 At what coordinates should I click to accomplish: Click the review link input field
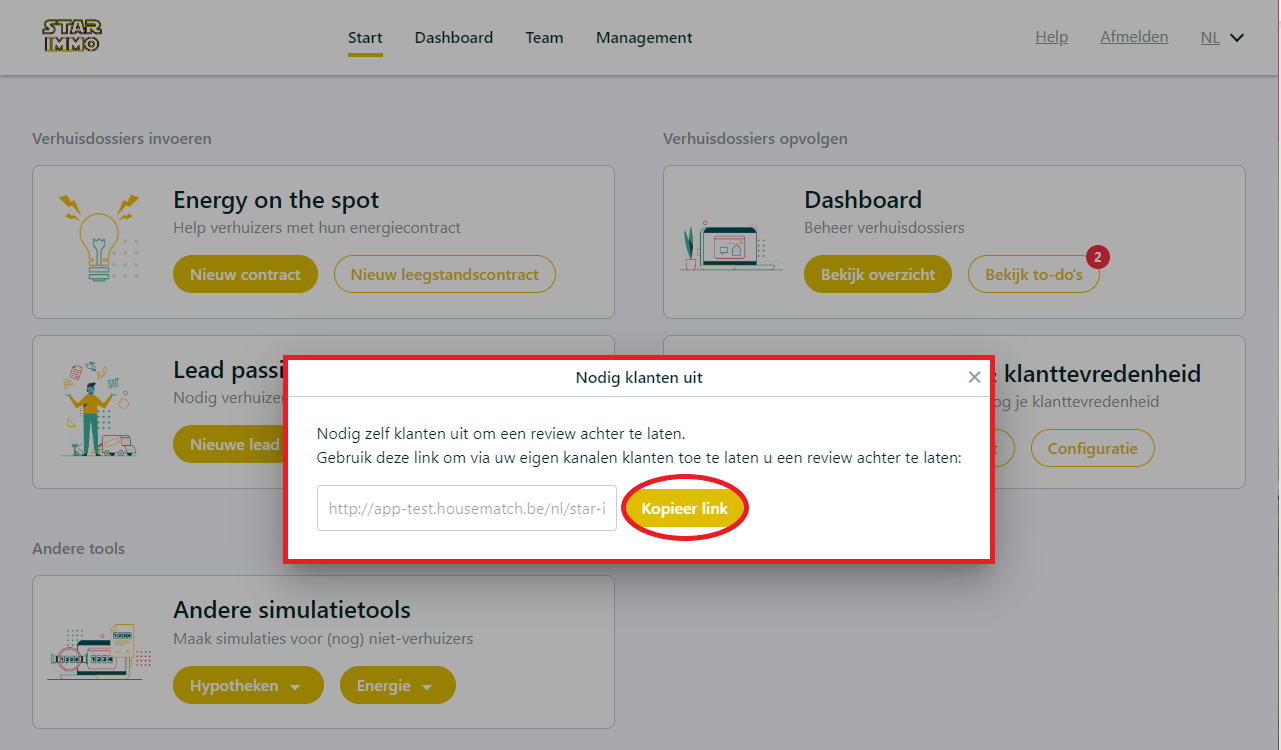click(467, 508)
